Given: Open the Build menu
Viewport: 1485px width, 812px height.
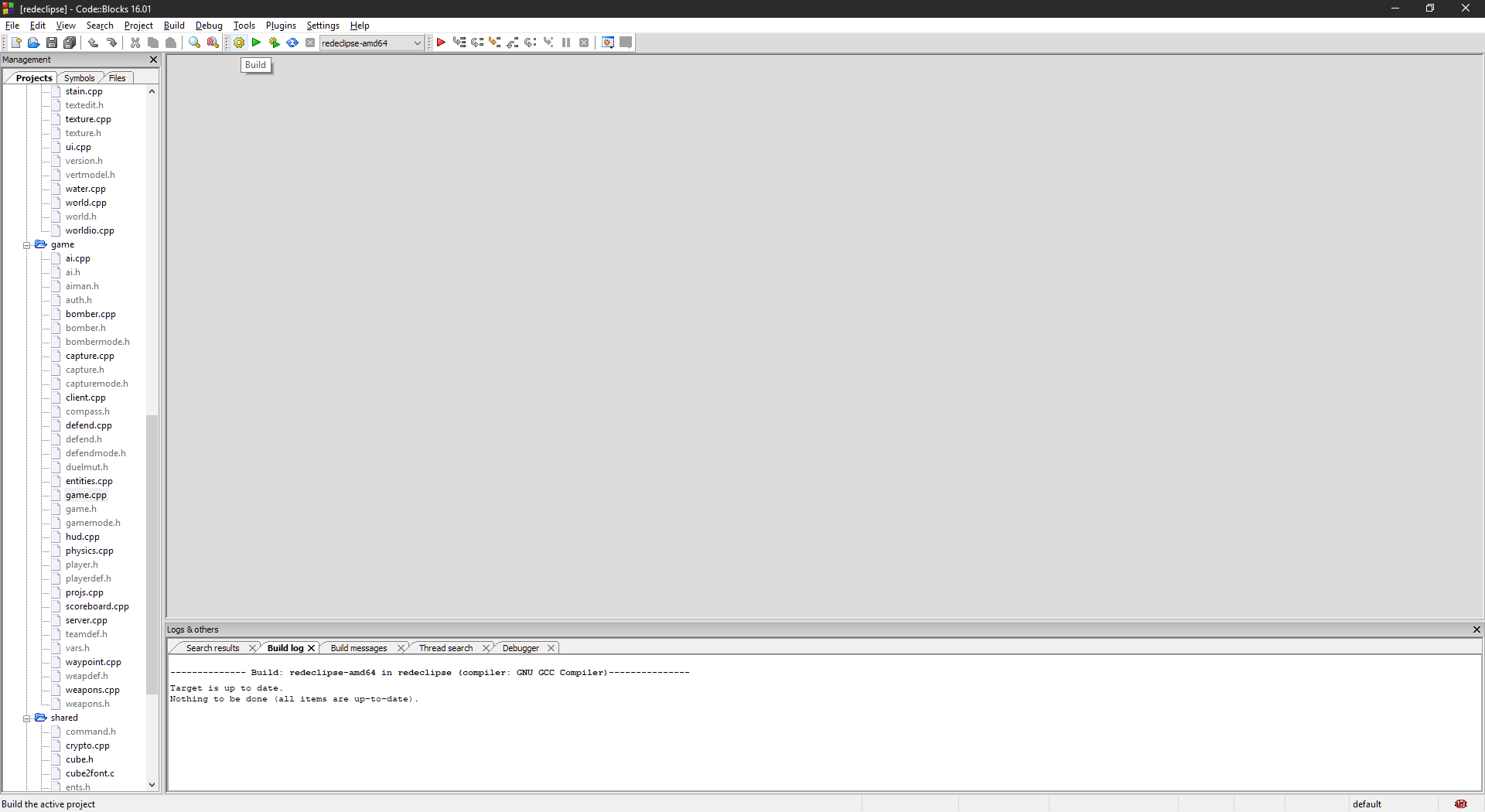Looking at the screenshot, I should coord(173,26).
